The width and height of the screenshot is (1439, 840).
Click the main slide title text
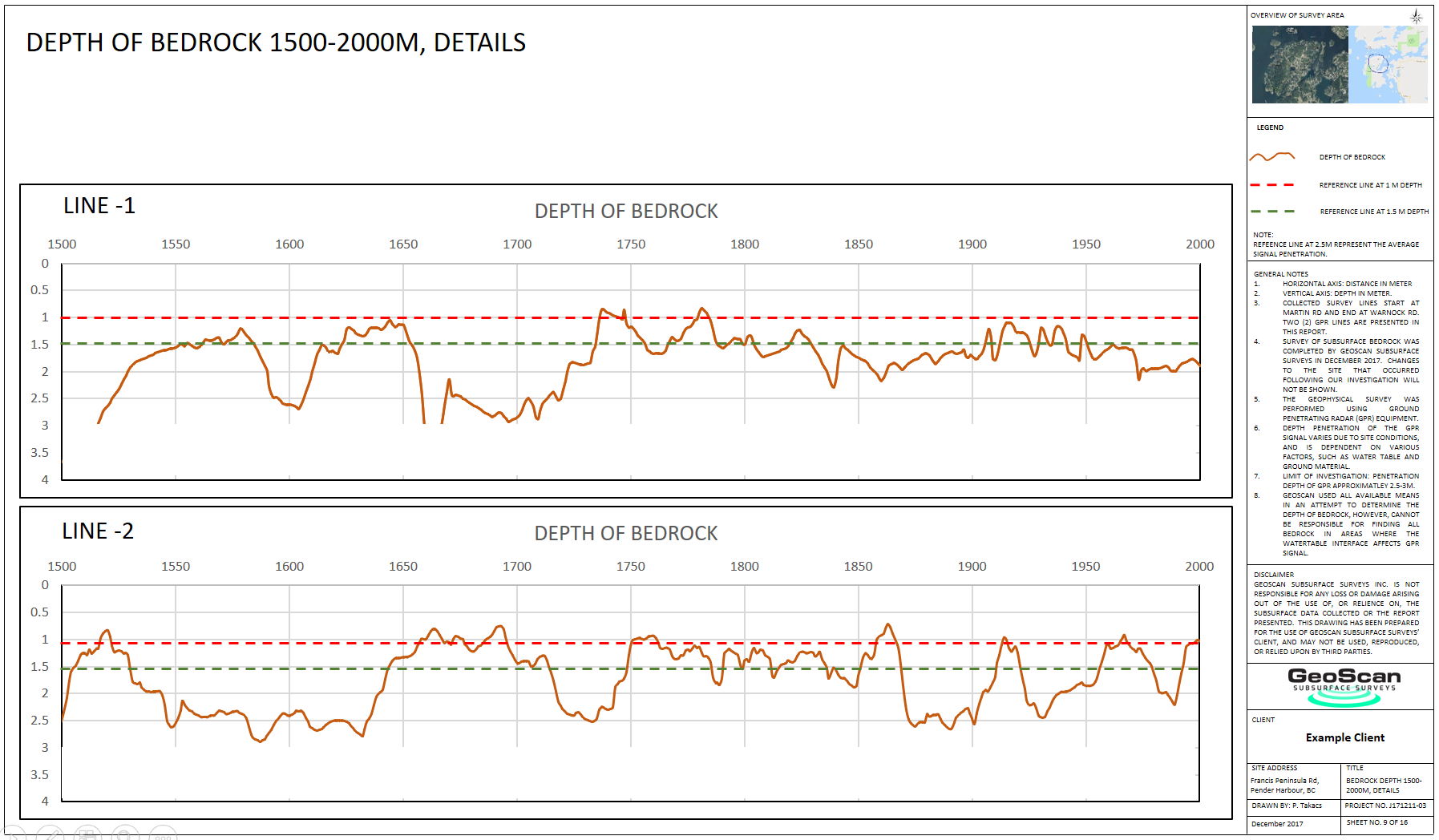[276, 42]
